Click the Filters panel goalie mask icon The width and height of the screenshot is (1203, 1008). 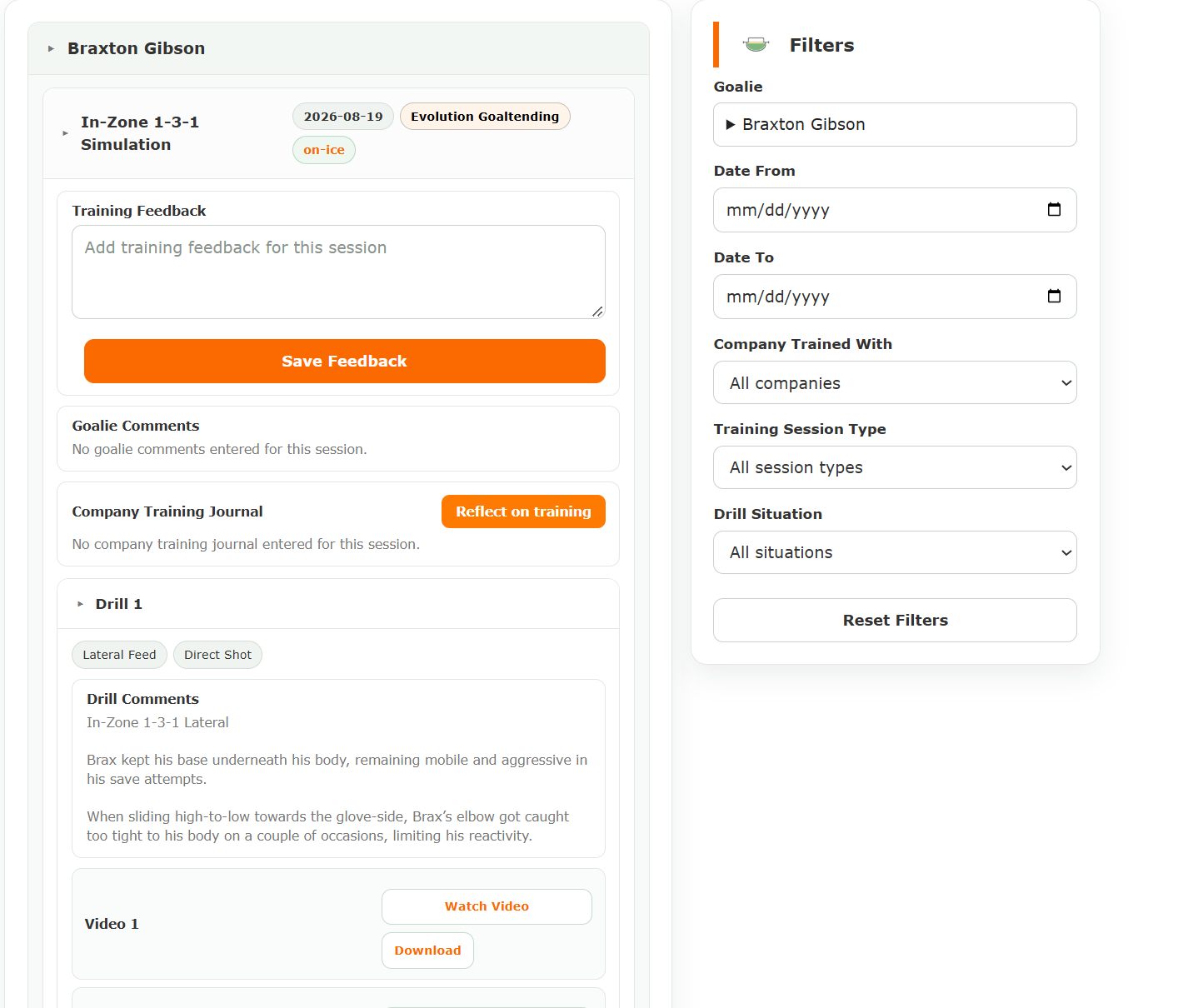click(x=756, y=45)
